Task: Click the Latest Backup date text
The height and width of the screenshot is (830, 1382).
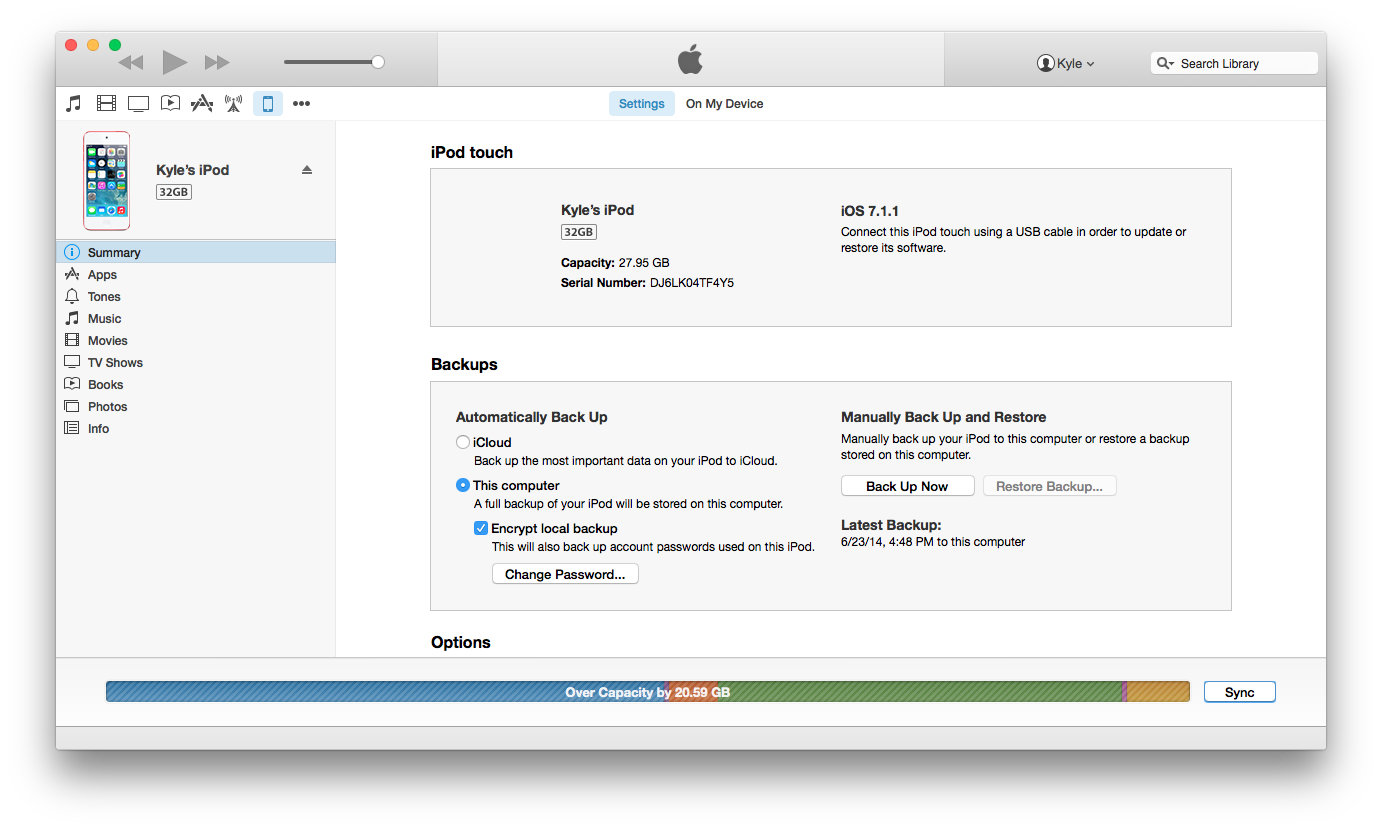Action: click(x=933, y=542)
